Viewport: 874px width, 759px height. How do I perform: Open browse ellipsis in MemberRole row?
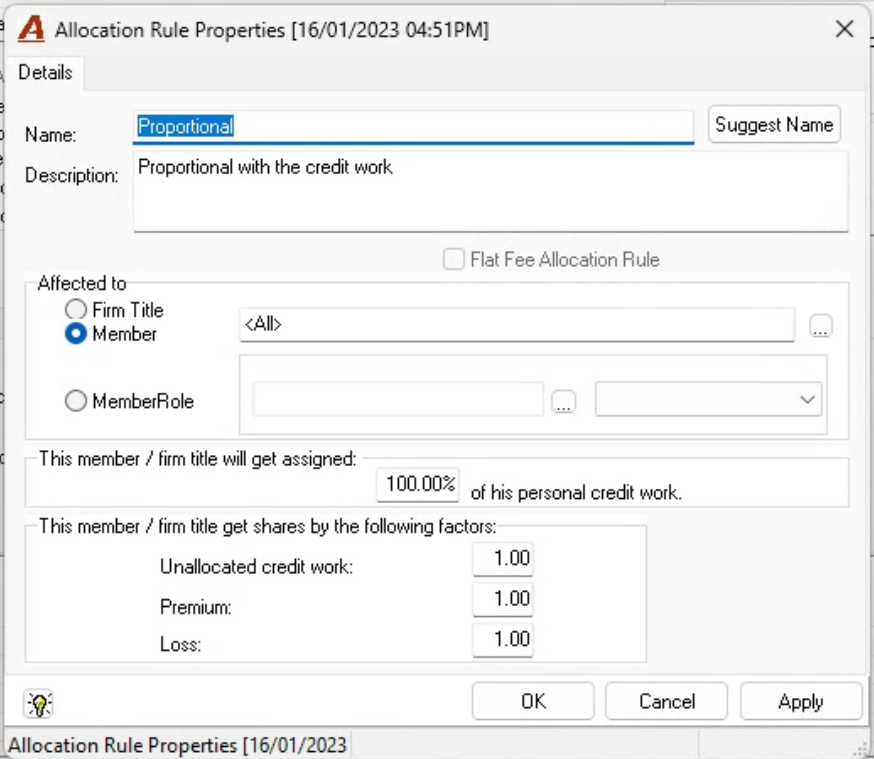(x=564, y=401)
